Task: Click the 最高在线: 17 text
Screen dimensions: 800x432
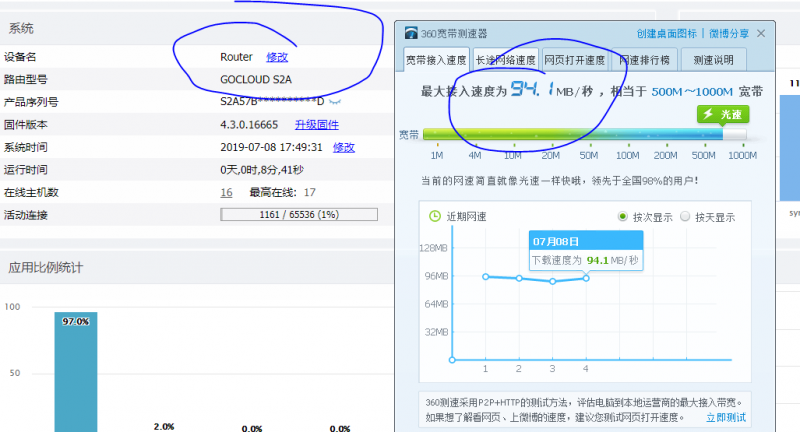Action: pos(282,192)
